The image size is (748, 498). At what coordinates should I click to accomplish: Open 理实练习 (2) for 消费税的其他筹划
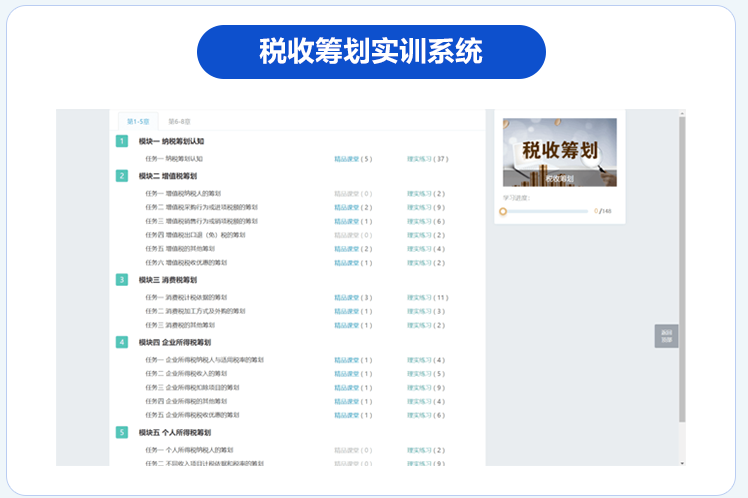click(426, 325)
